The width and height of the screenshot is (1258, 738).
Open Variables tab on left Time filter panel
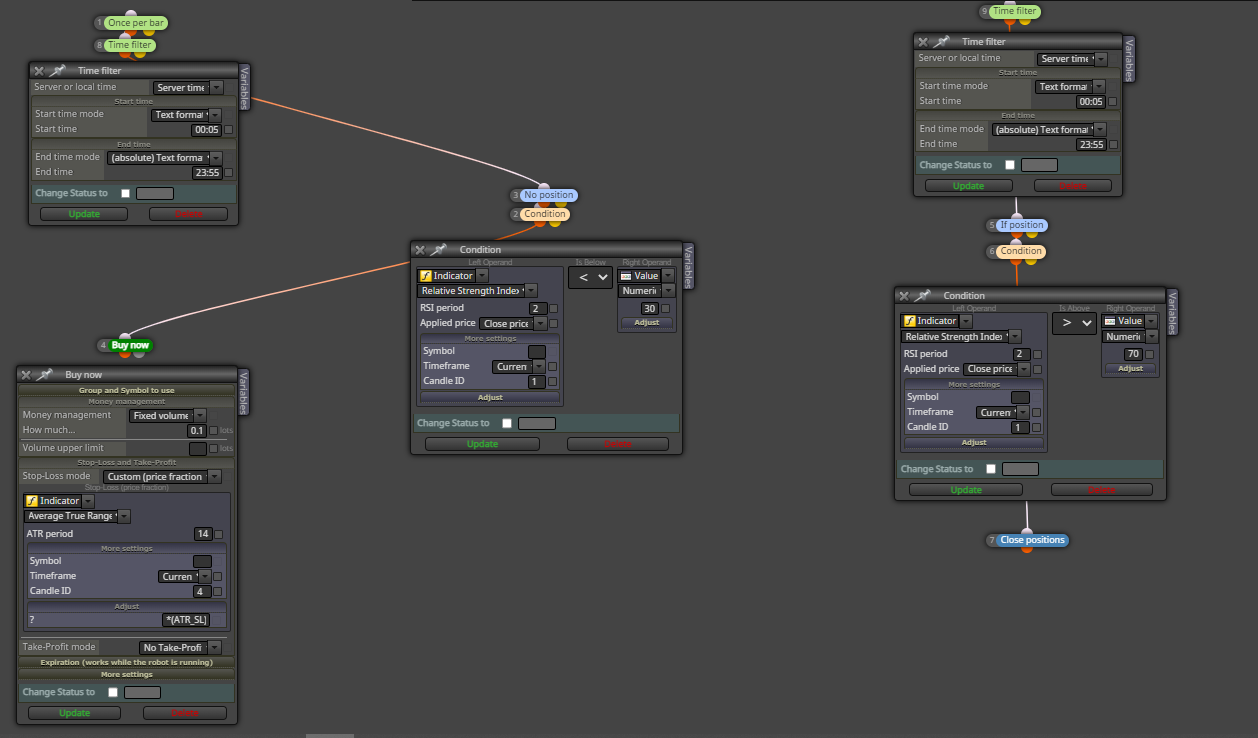pos(243,88)
